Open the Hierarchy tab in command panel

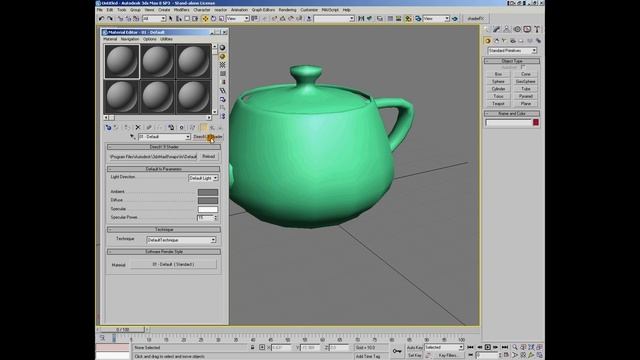click(x=507, y=29)
